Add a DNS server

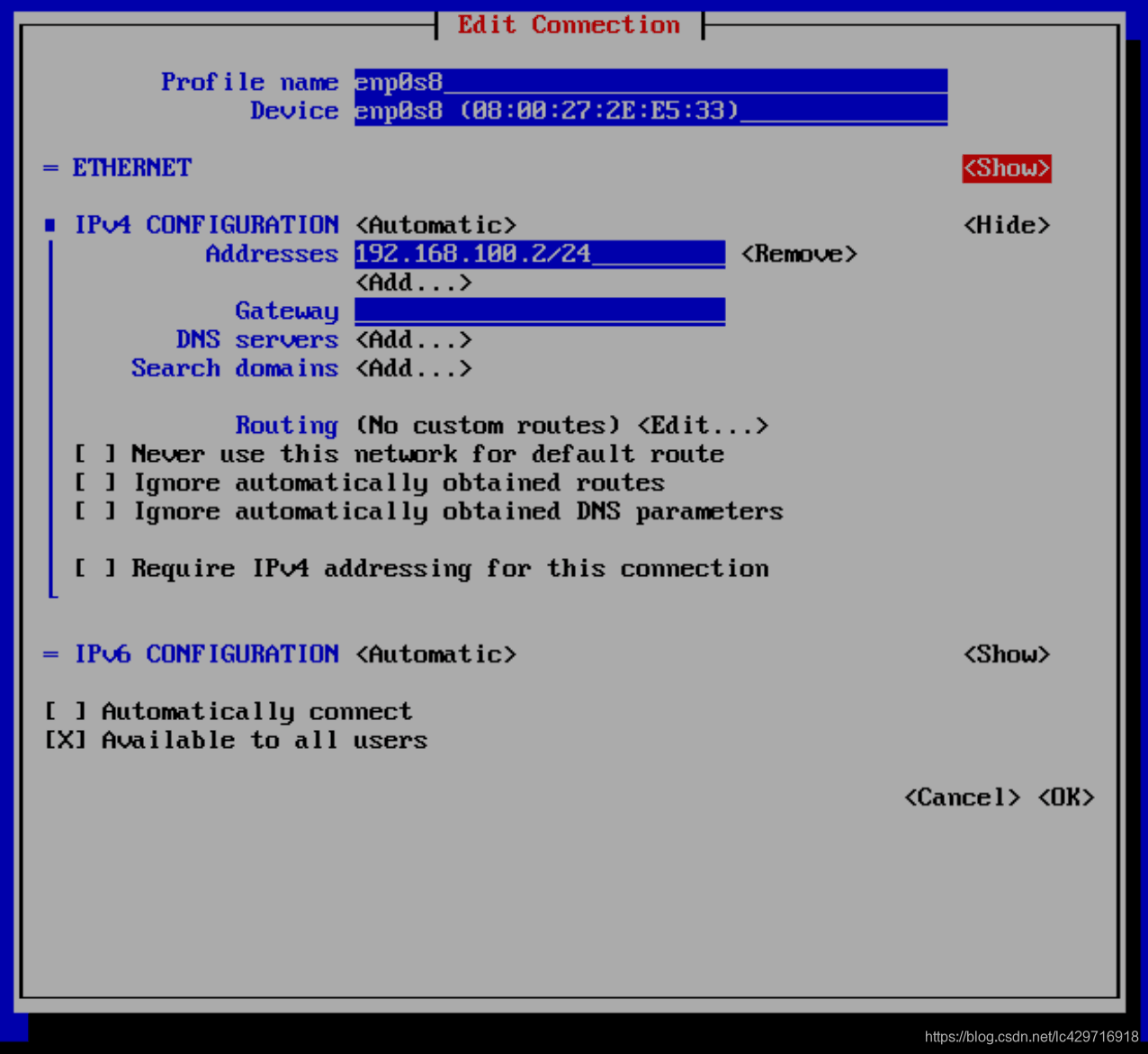point(414,339)
